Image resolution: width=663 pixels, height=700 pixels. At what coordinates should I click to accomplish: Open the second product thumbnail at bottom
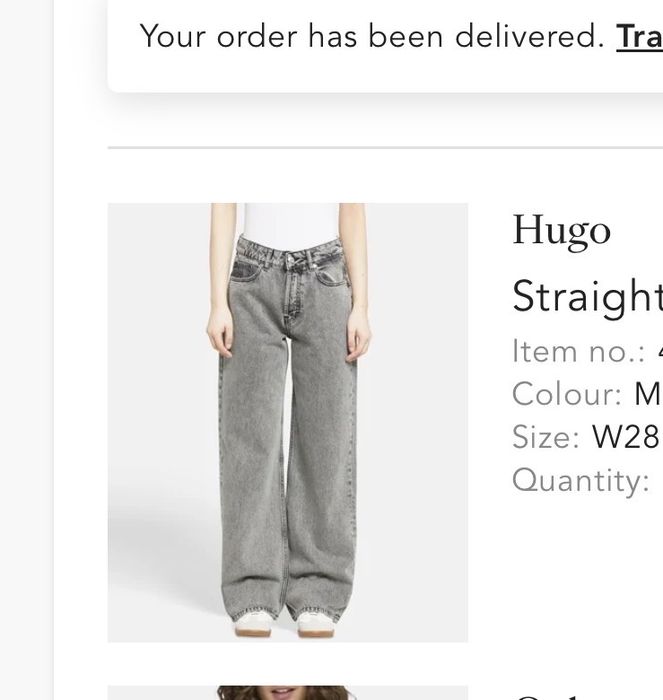coord(288,693)
